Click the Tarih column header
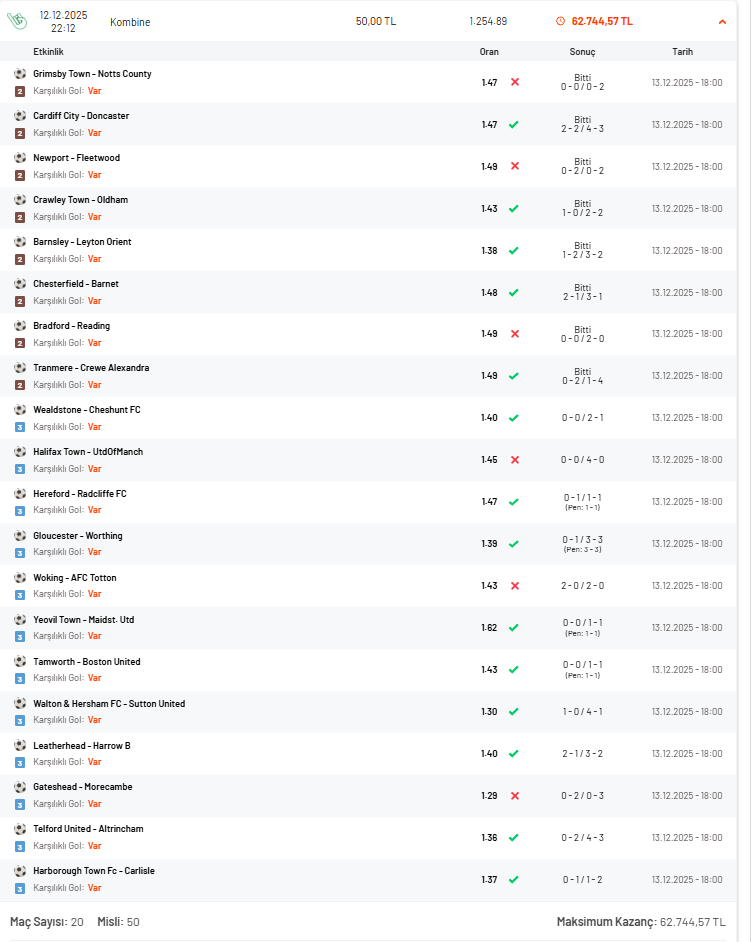751x942 pixels. click(x=683, y=52)
